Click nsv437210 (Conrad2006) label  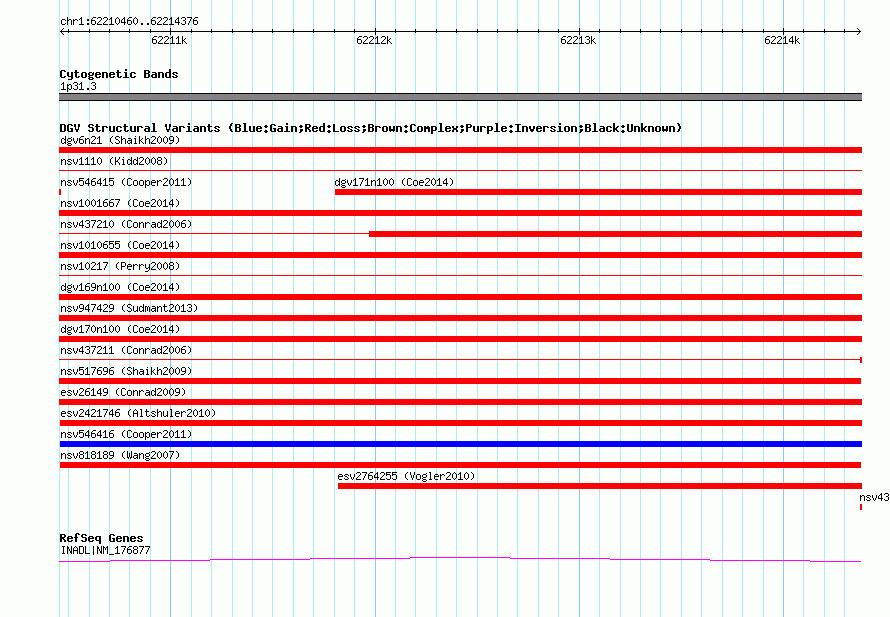tap(126, 224)
